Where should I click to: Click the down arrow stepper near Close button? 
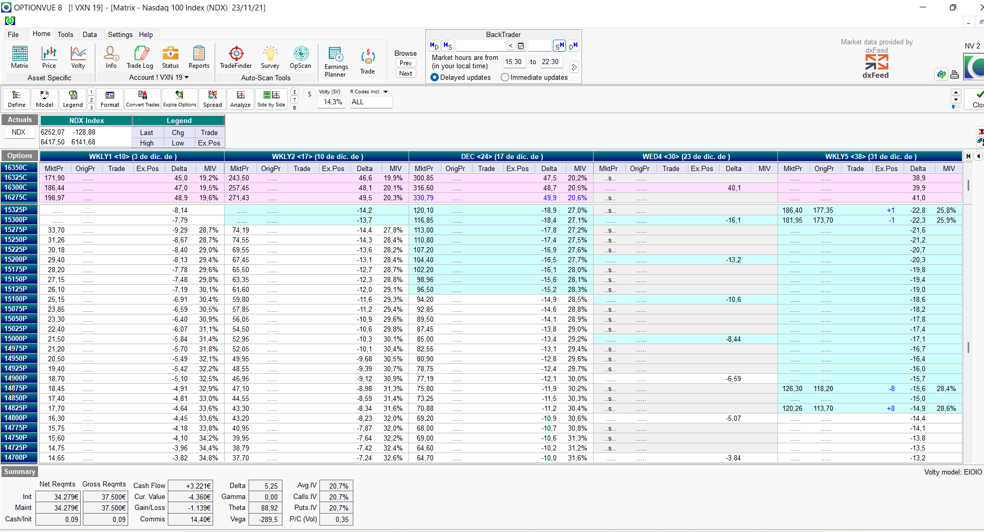pyautogui.click(x=956, y=100)
